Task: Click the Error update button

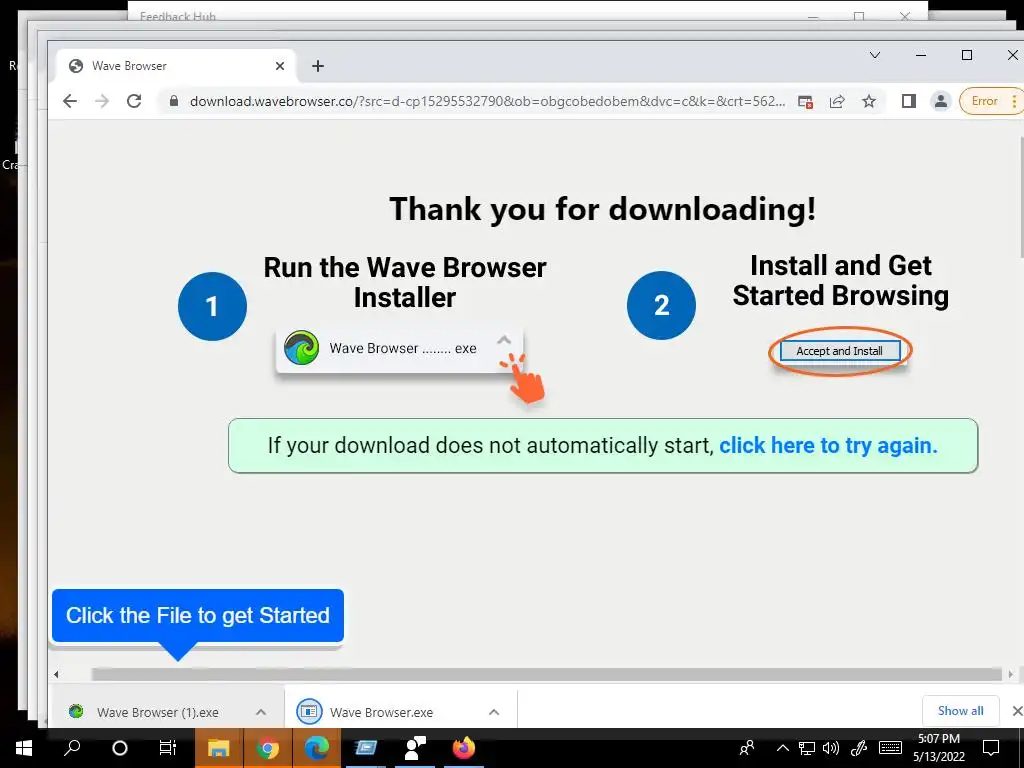Action: pyautogui.click(x=991, y=101)
